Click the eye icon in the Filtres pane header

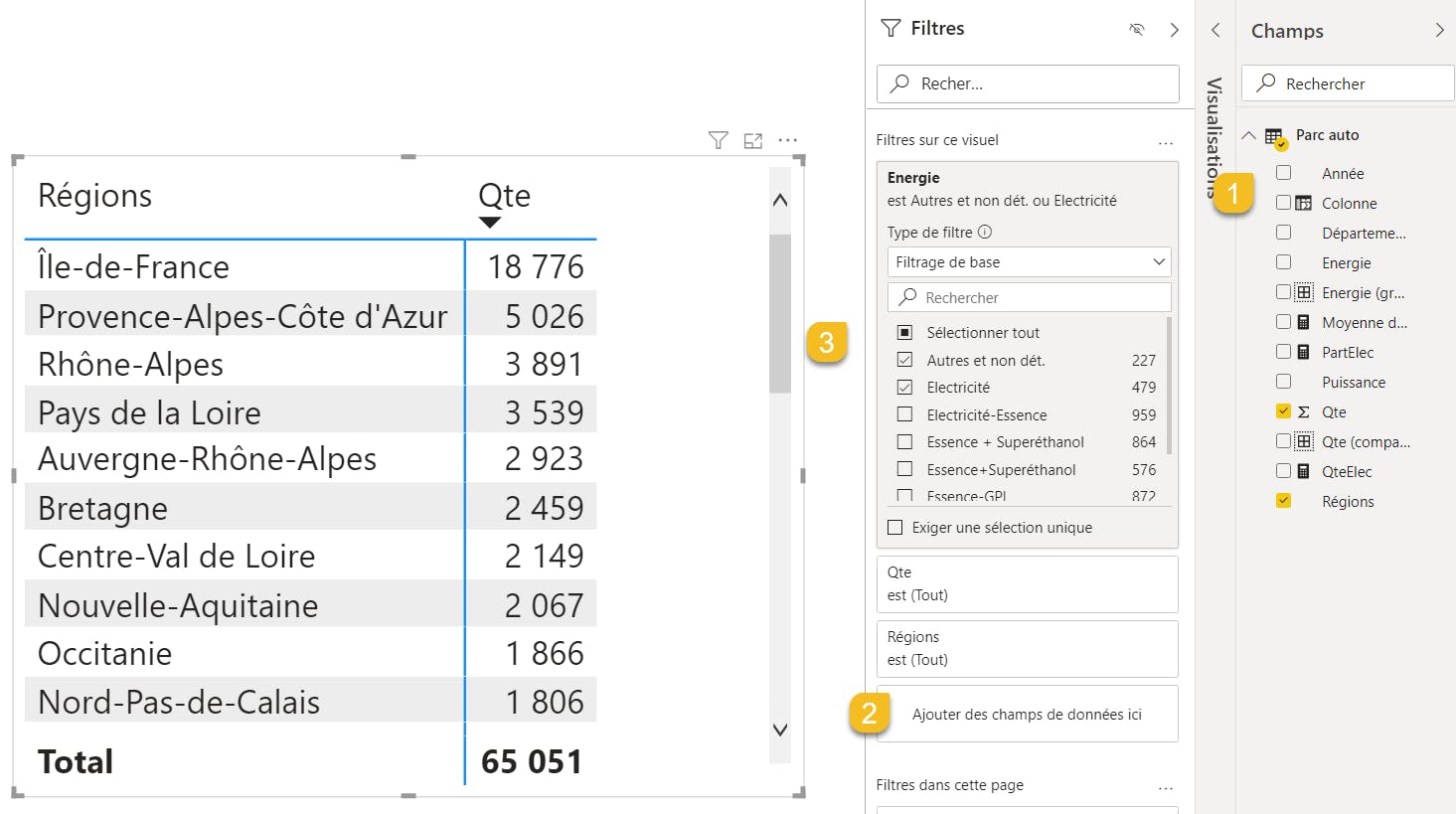(1136, 29)
